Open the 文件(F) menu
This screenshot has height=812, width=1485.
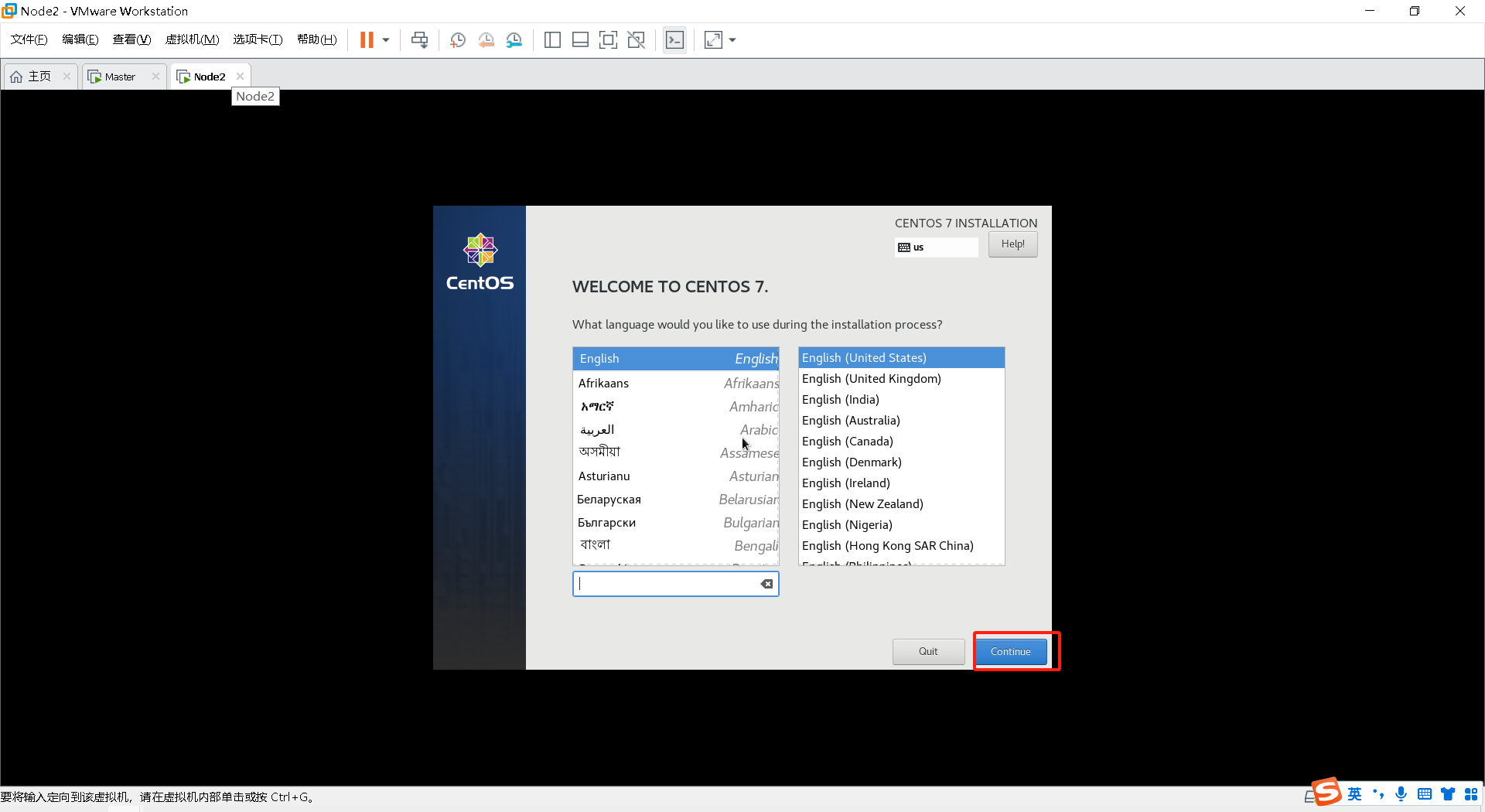click(x=29, y=39)
